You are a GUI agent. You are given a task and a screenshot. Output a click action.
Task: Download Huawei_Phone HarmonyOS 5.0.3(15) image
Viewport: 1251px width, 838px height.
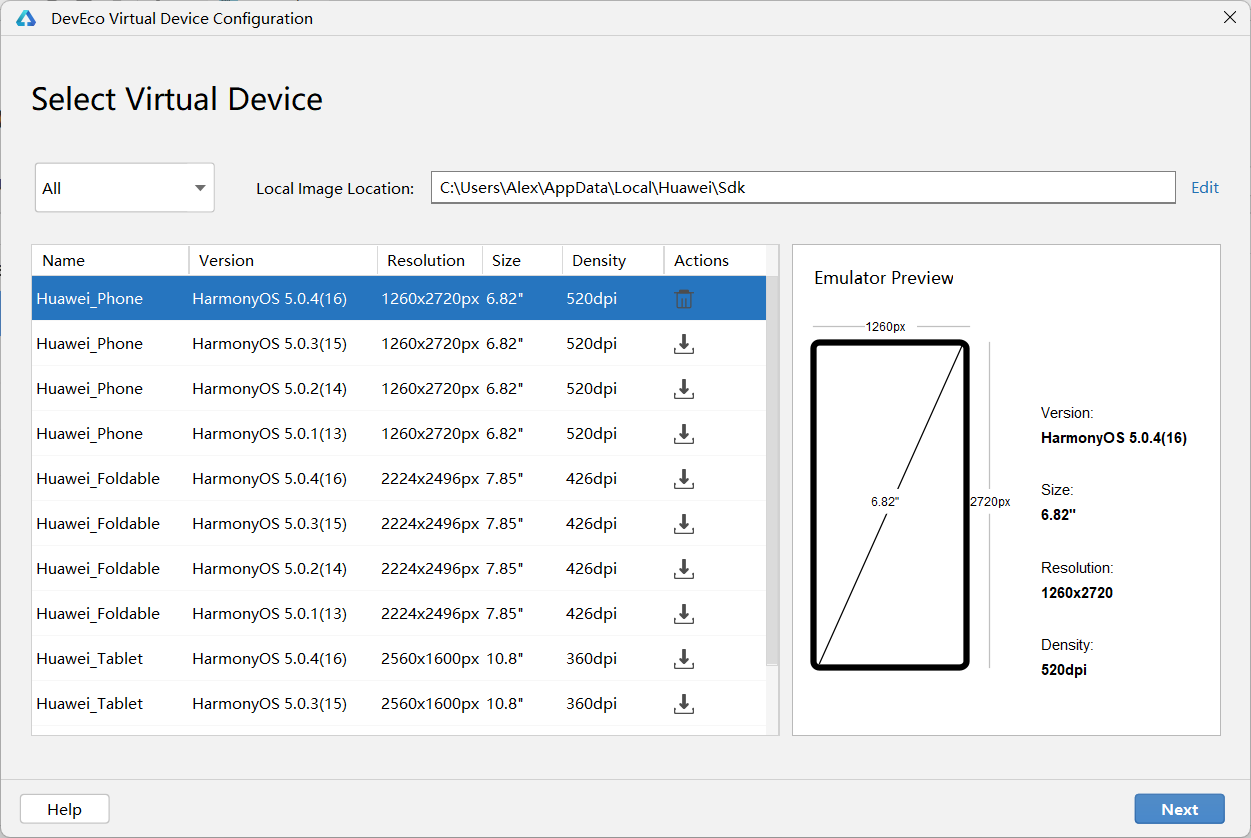coord(684,344)
